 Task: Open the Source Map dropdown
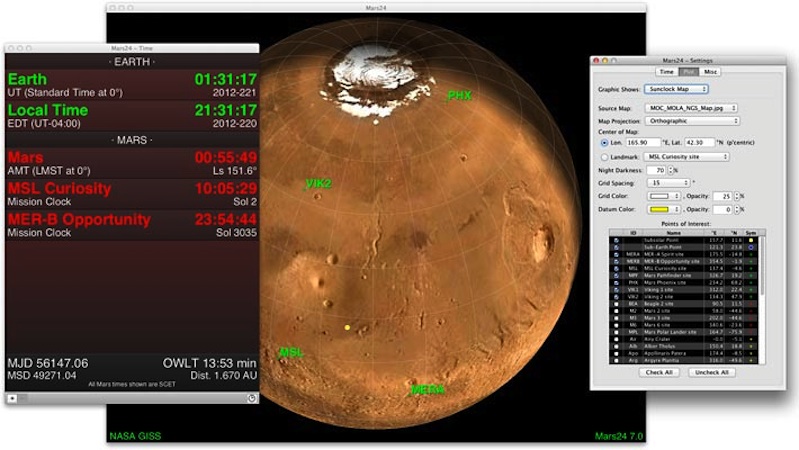(691, 108)
